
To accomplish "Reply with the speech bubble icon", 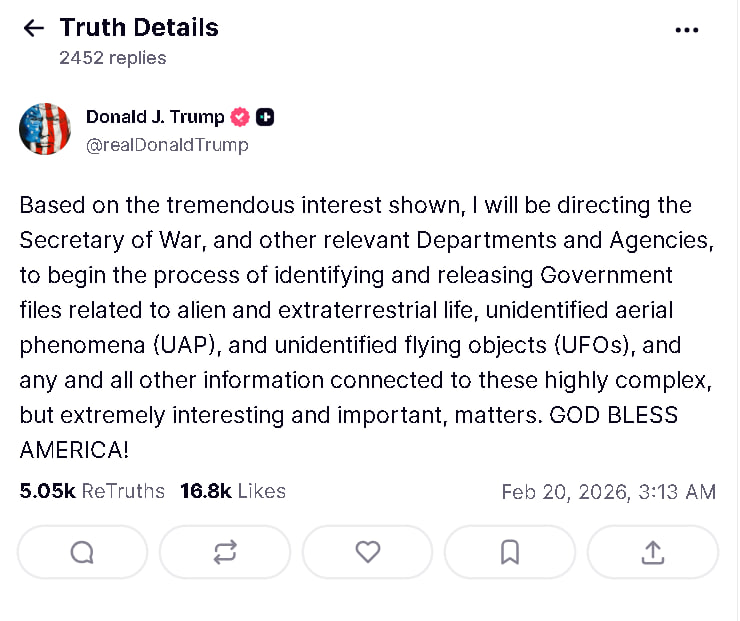I will (x=82, y=552).
